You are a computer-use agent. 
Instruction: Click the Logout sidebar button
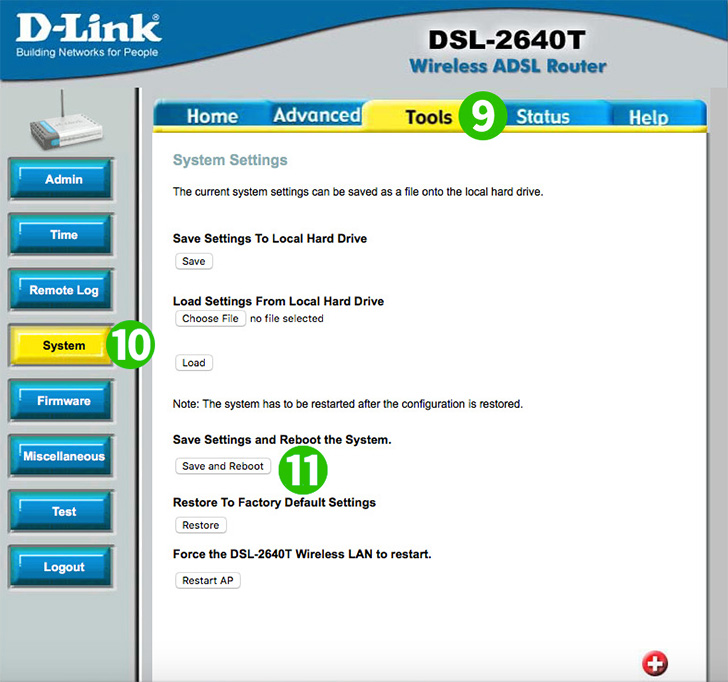pos(61,567)
